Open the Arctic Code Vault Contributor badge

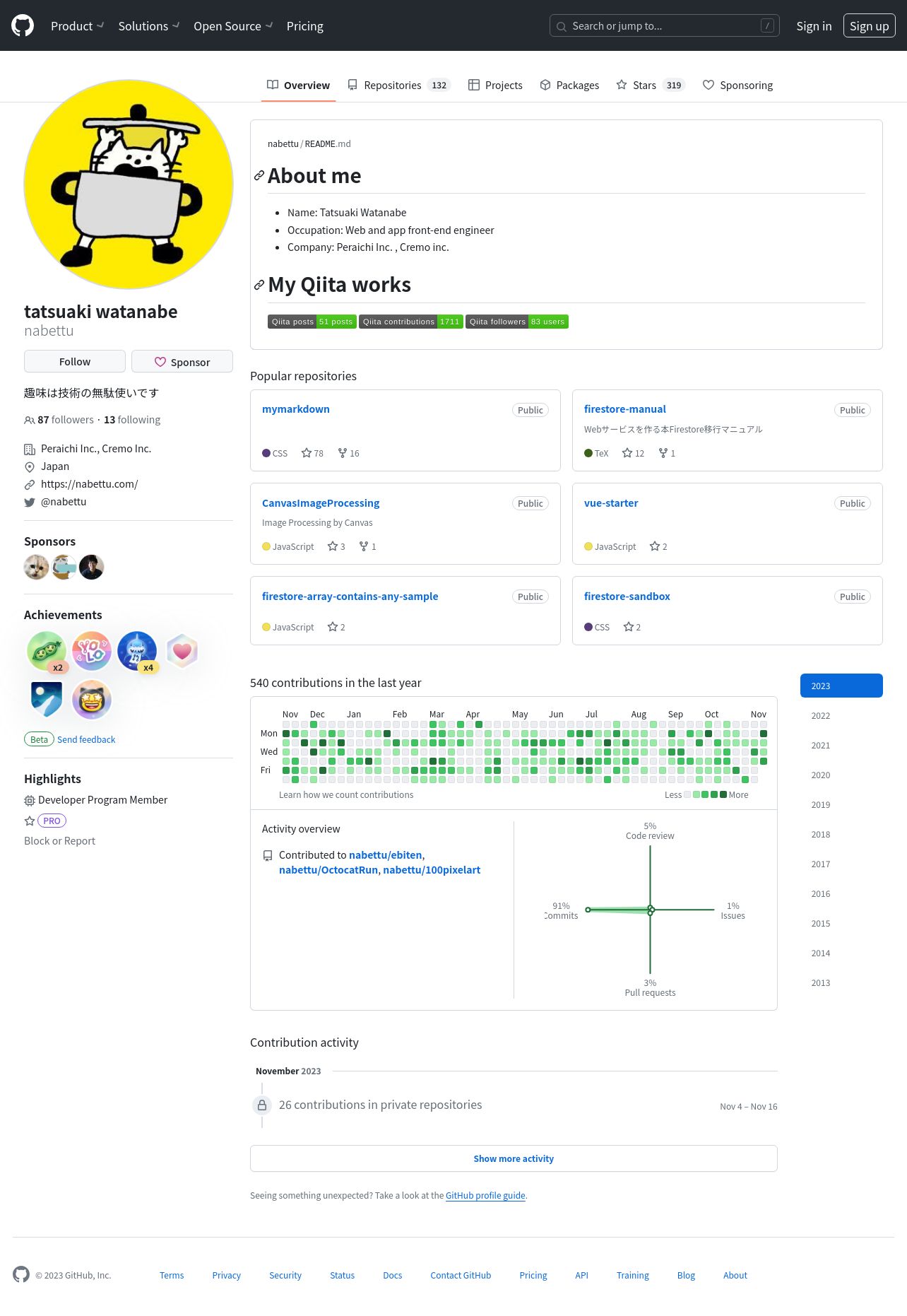47,699
